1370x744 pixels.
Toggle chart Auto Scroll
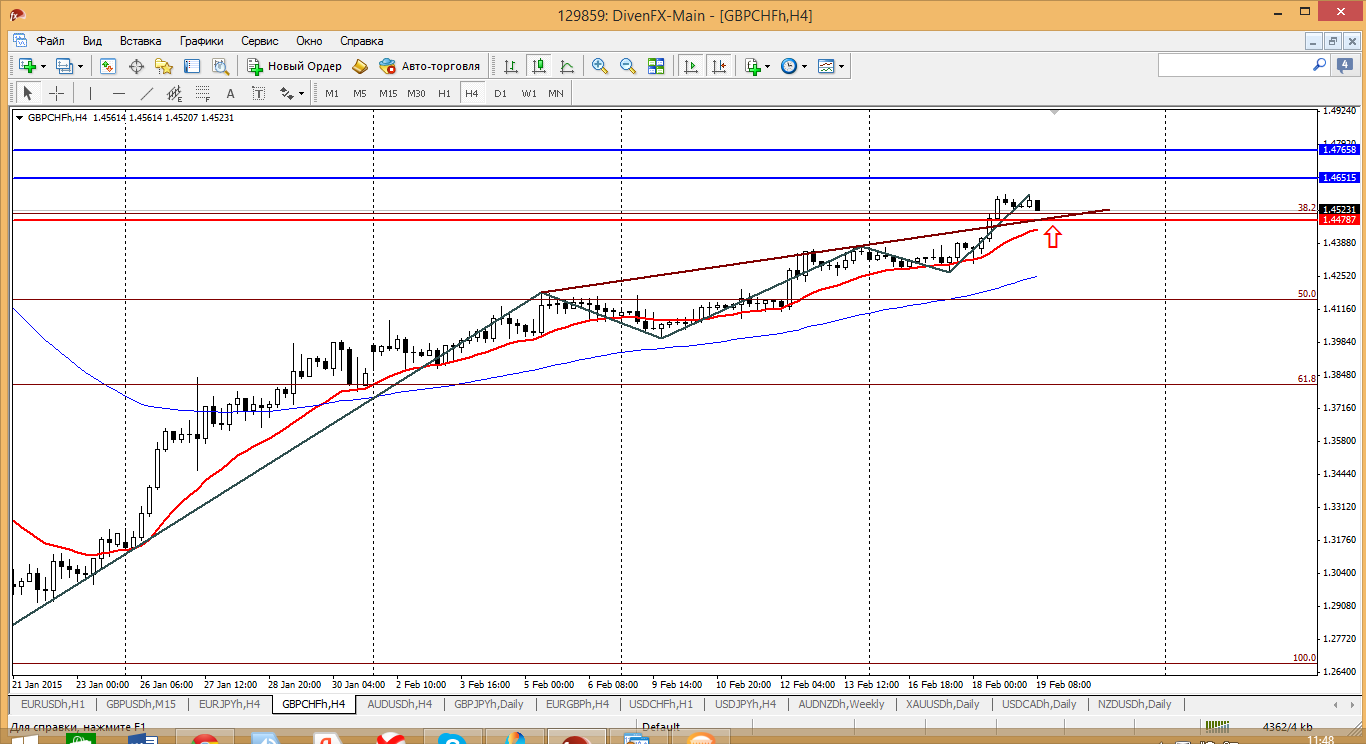pos(691,66)
